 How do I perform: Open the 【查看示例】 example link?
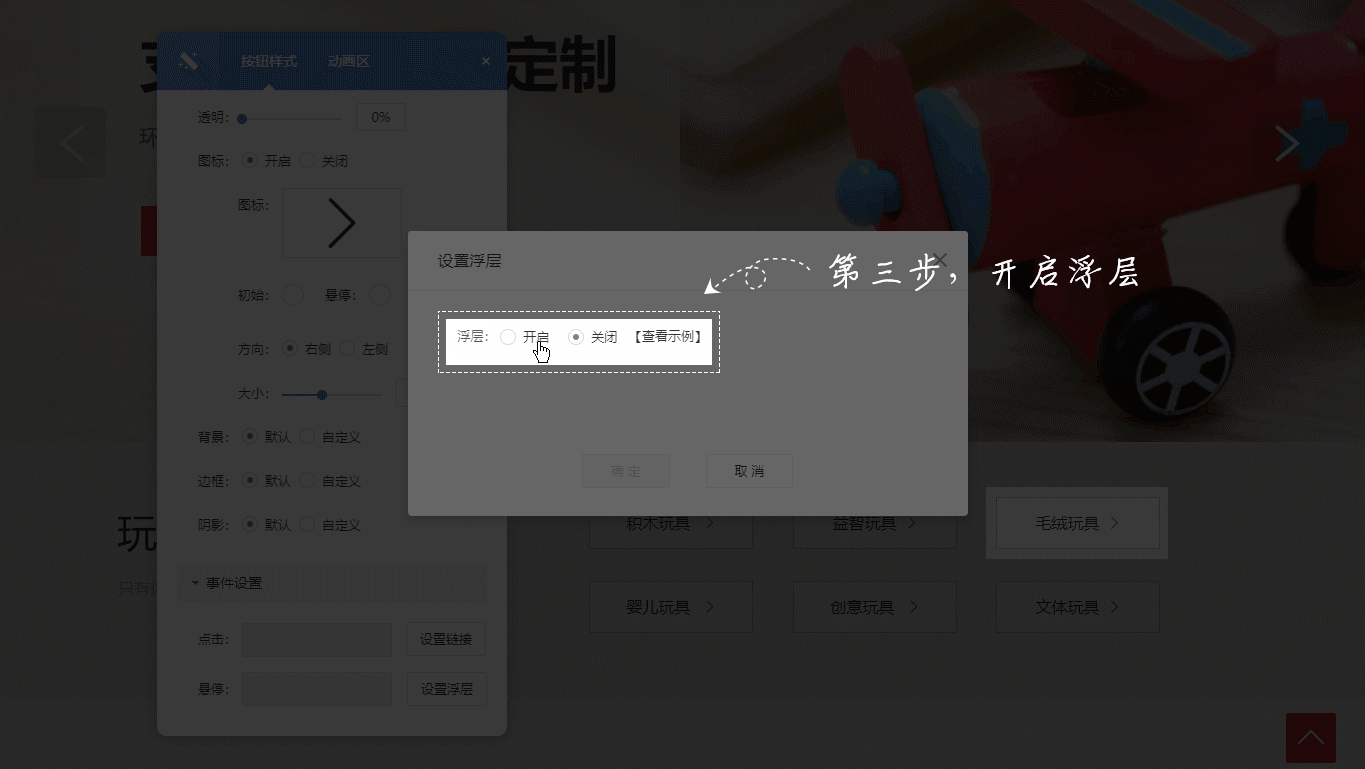click(668, 337)
